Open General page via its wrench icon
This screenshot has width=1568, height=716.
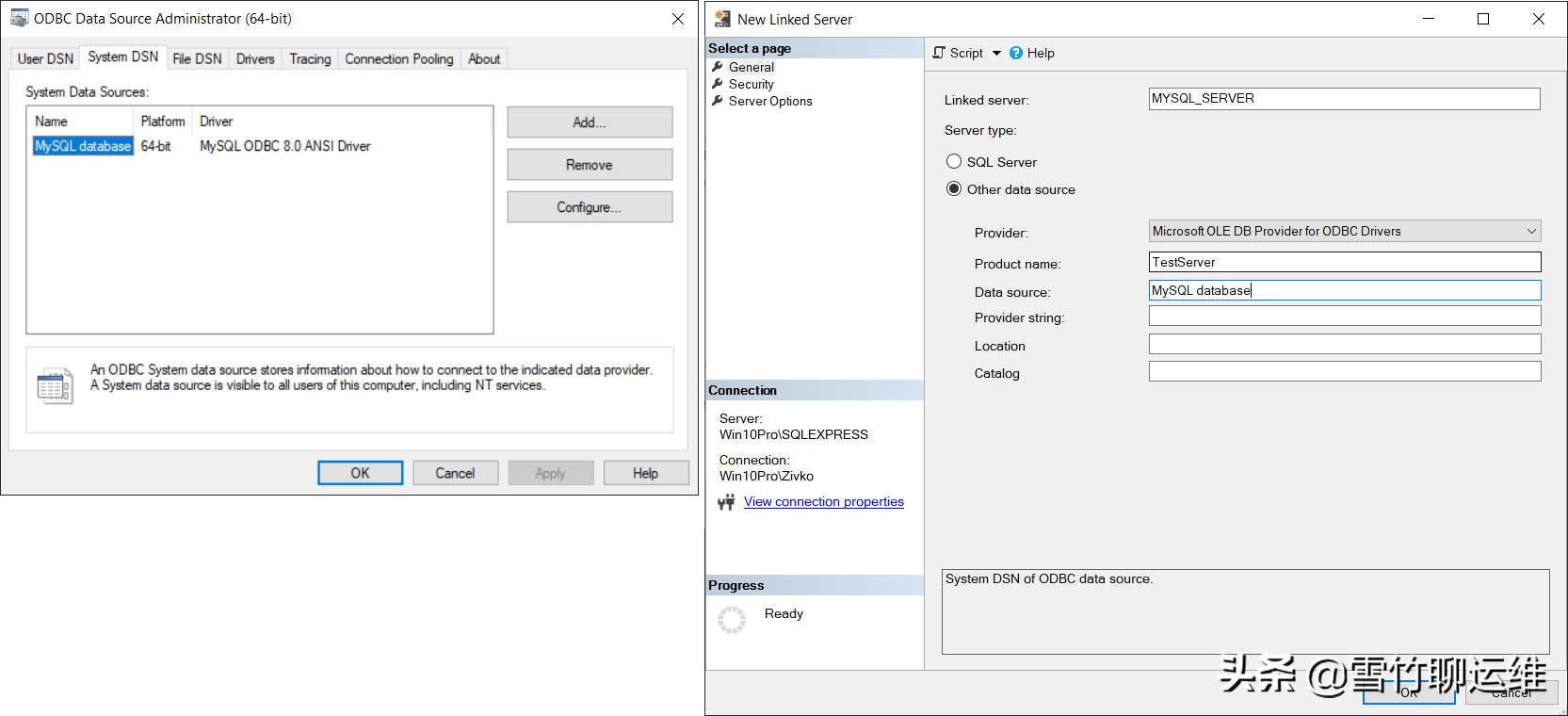pos(718,67)
